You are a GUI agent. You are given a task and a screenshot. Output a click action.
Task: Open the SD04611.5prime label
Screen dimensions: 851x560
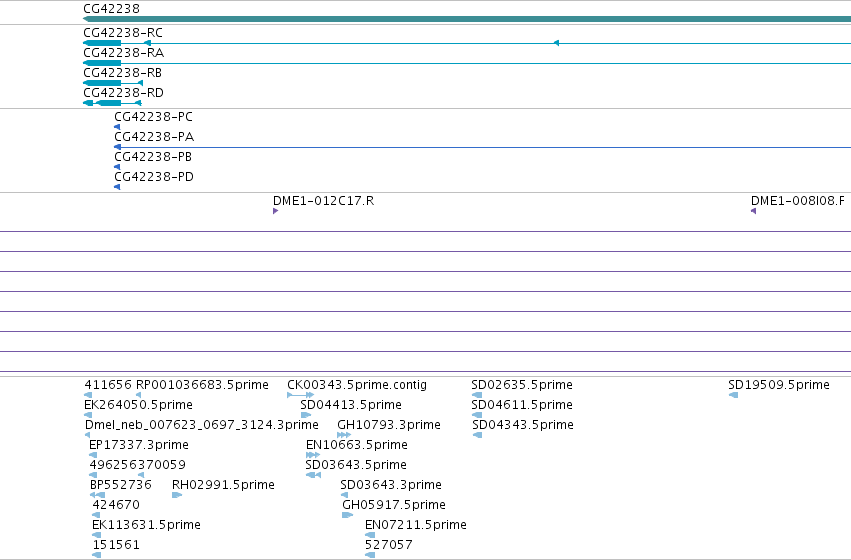pyautogui.click(x=522, y=405)
